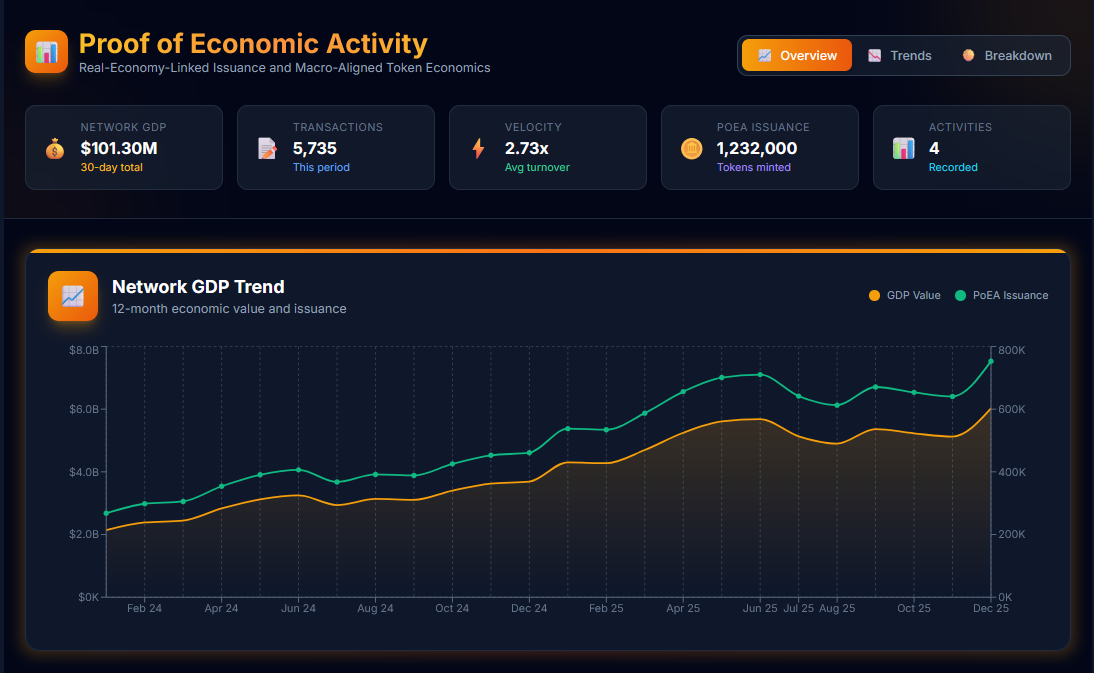Image resolution: width=1094 pixels, height=673 pixels.
Task: Click the lightning bolt Velocity icon
Action: click(478, 149)
